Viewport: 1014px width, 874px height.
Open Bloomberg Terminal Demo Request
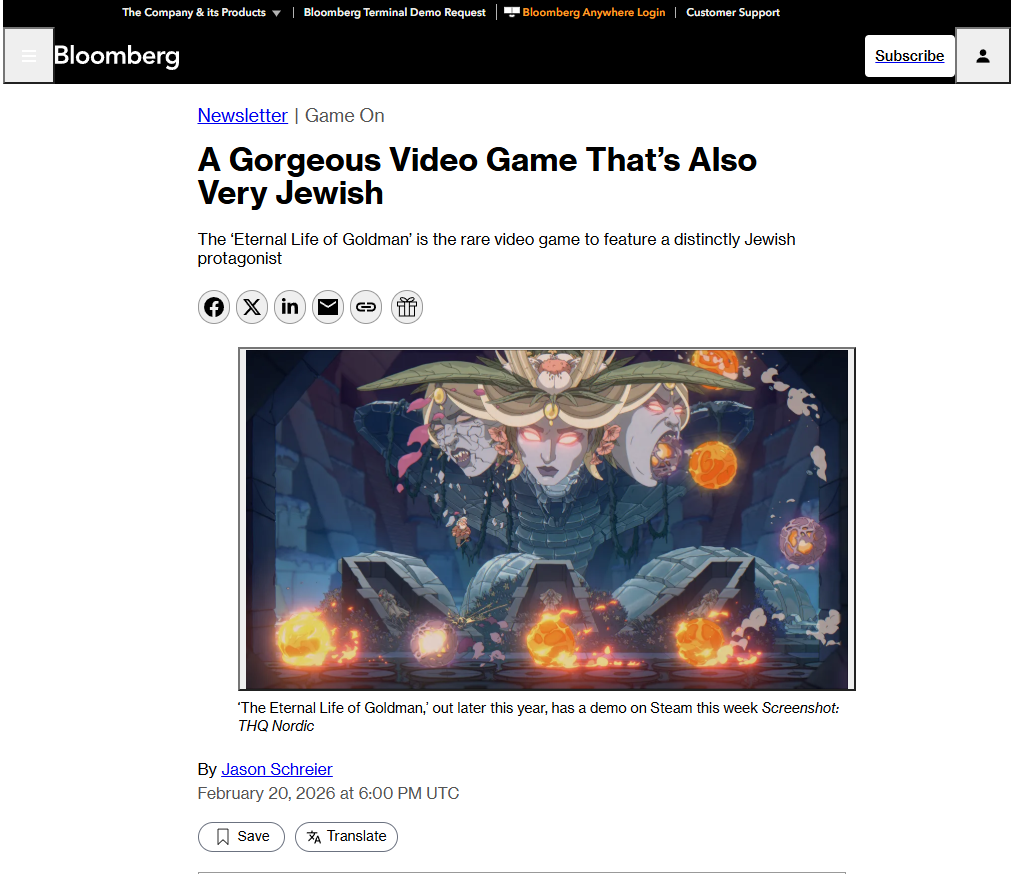pyautogui.click(x=394, y=12)
